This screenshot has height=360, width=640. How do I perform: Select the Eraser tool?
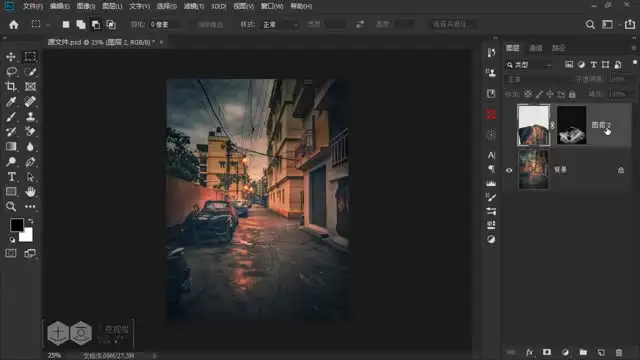pos(30,131)
